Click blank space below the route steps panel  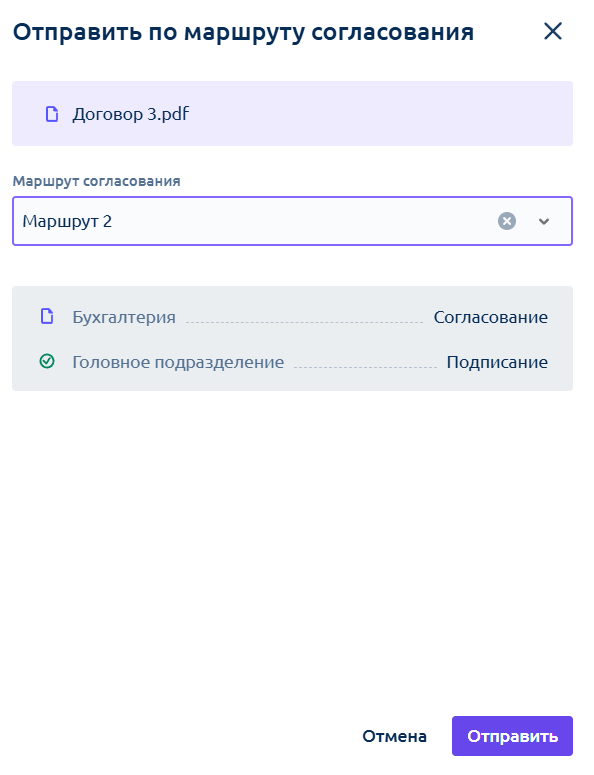point(292,544)
